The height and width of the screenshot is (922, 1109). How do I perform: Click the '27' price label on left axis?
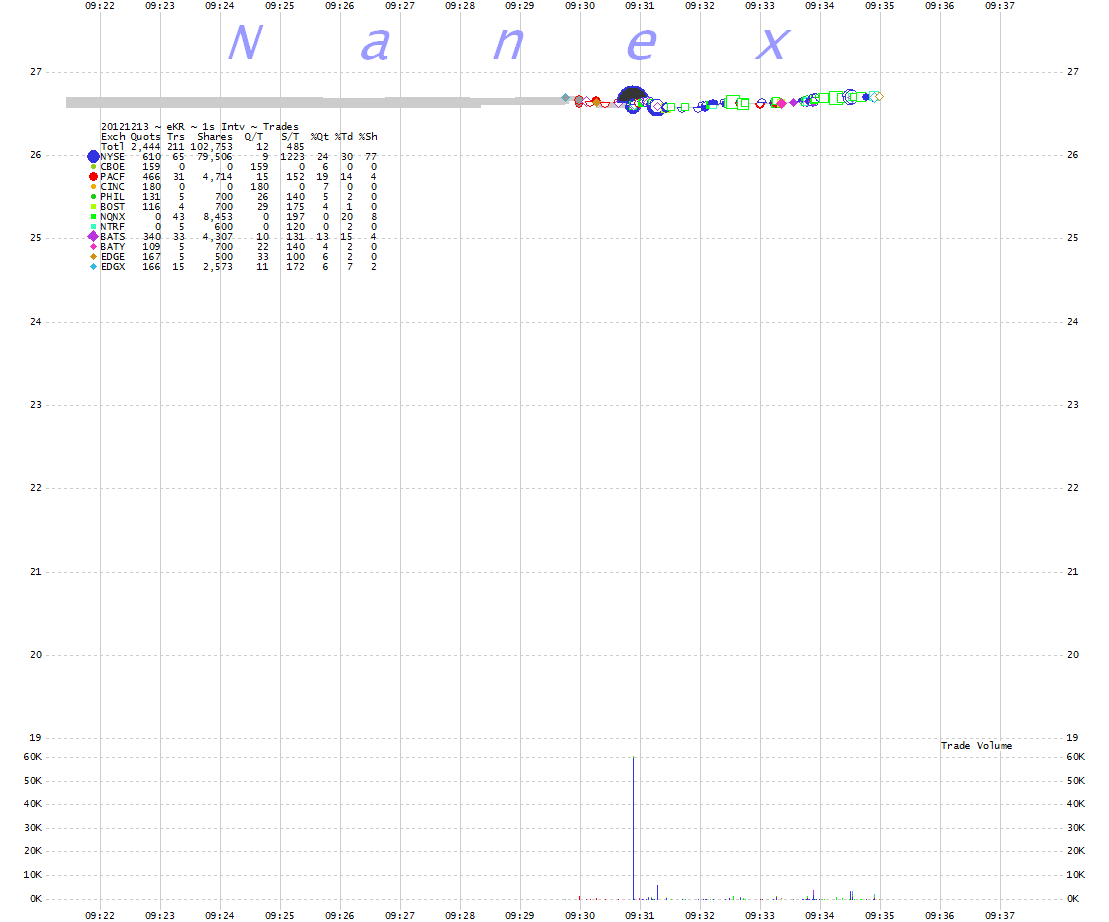click(36, 71)
